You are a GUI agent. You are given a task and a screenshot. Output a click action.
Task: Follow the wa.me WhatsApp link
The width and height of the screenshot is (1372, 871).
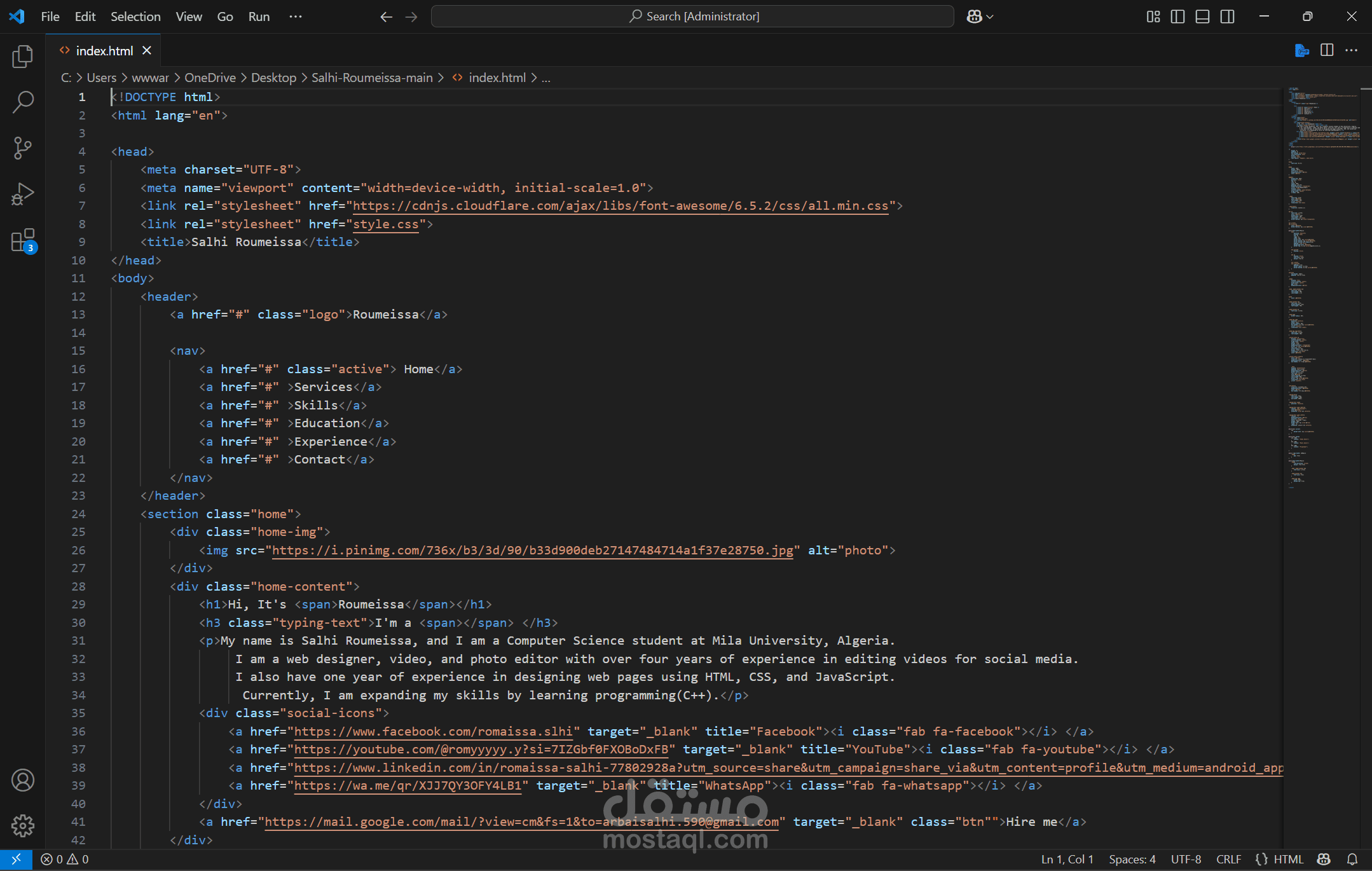[x=408, y=786]
